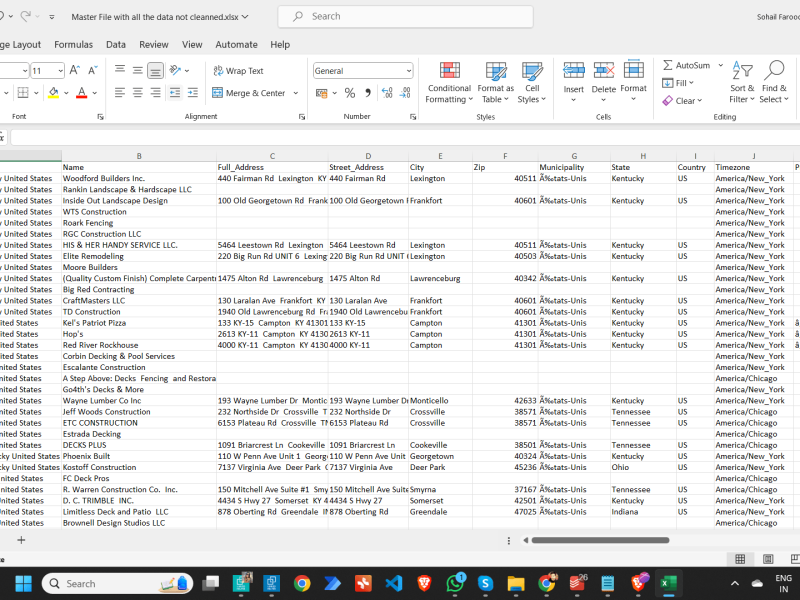The height and width of the screenshot is (600, 800).
Task: Apply accounting number format
Action: click(321, 93)
